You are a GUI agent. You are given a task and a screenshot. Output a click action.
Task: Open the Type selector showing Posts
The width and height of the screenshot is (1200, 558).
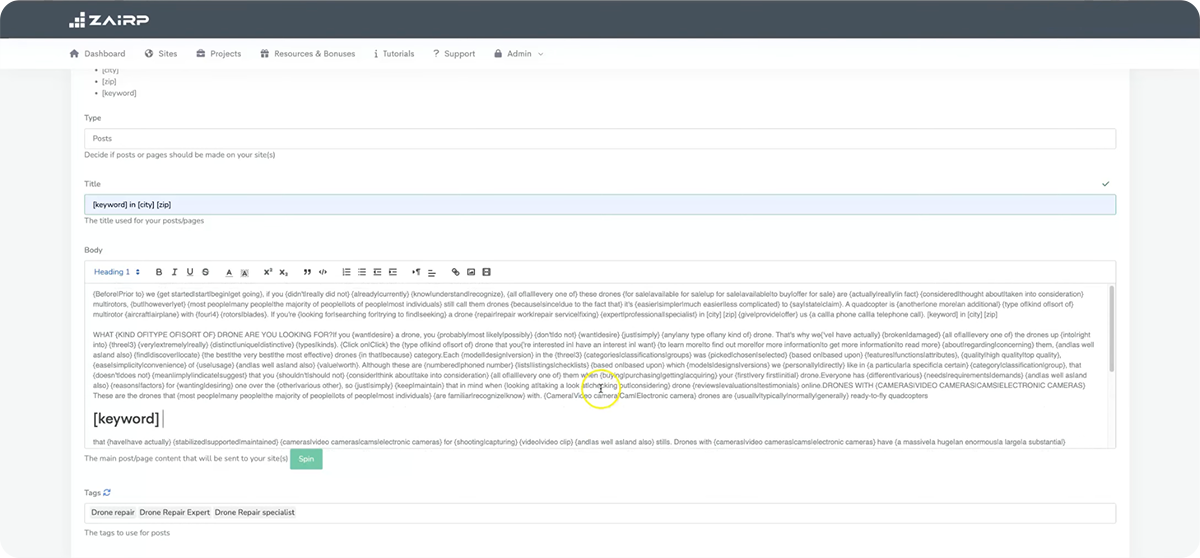pyautogui.click(x=600, y=139)
